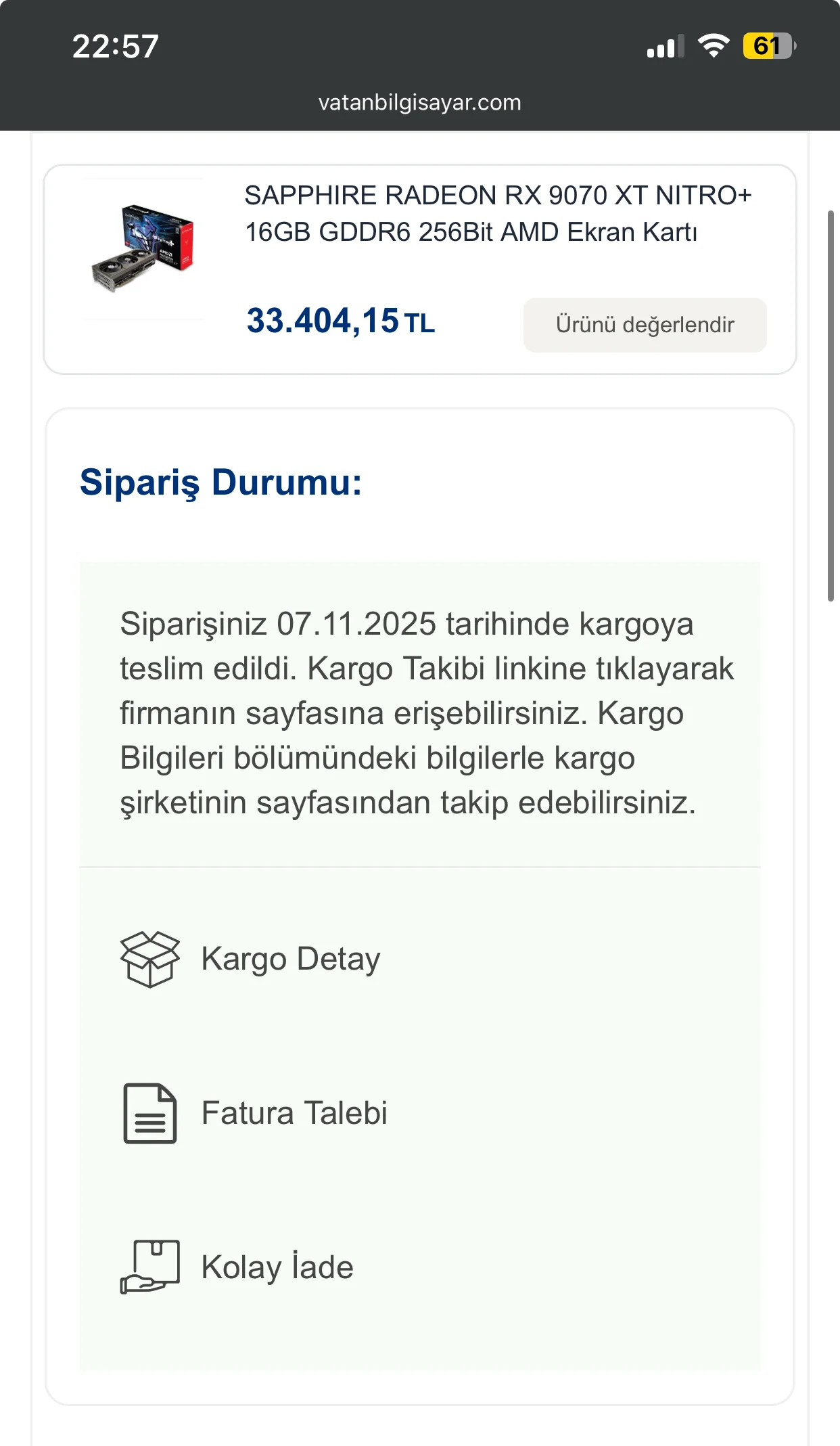Click the Kargo Detay box icon

[x=149, y=959]
